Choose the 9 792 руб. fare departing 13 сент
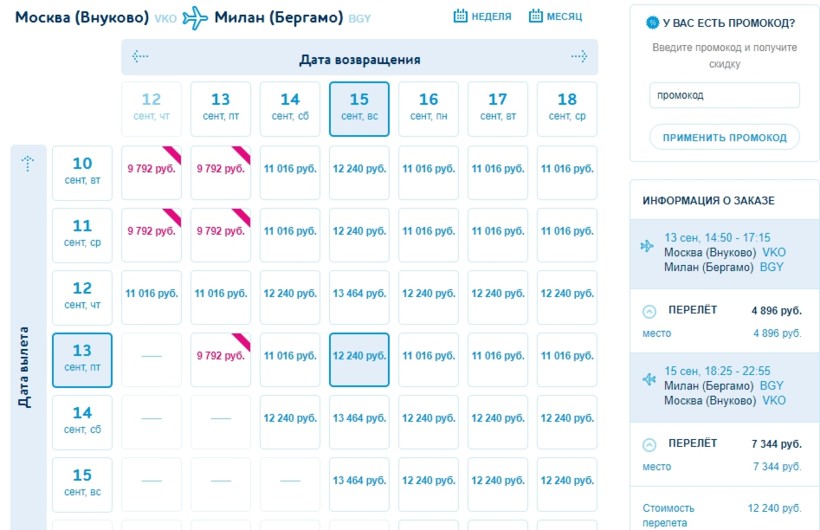 [x=221, y=356]
